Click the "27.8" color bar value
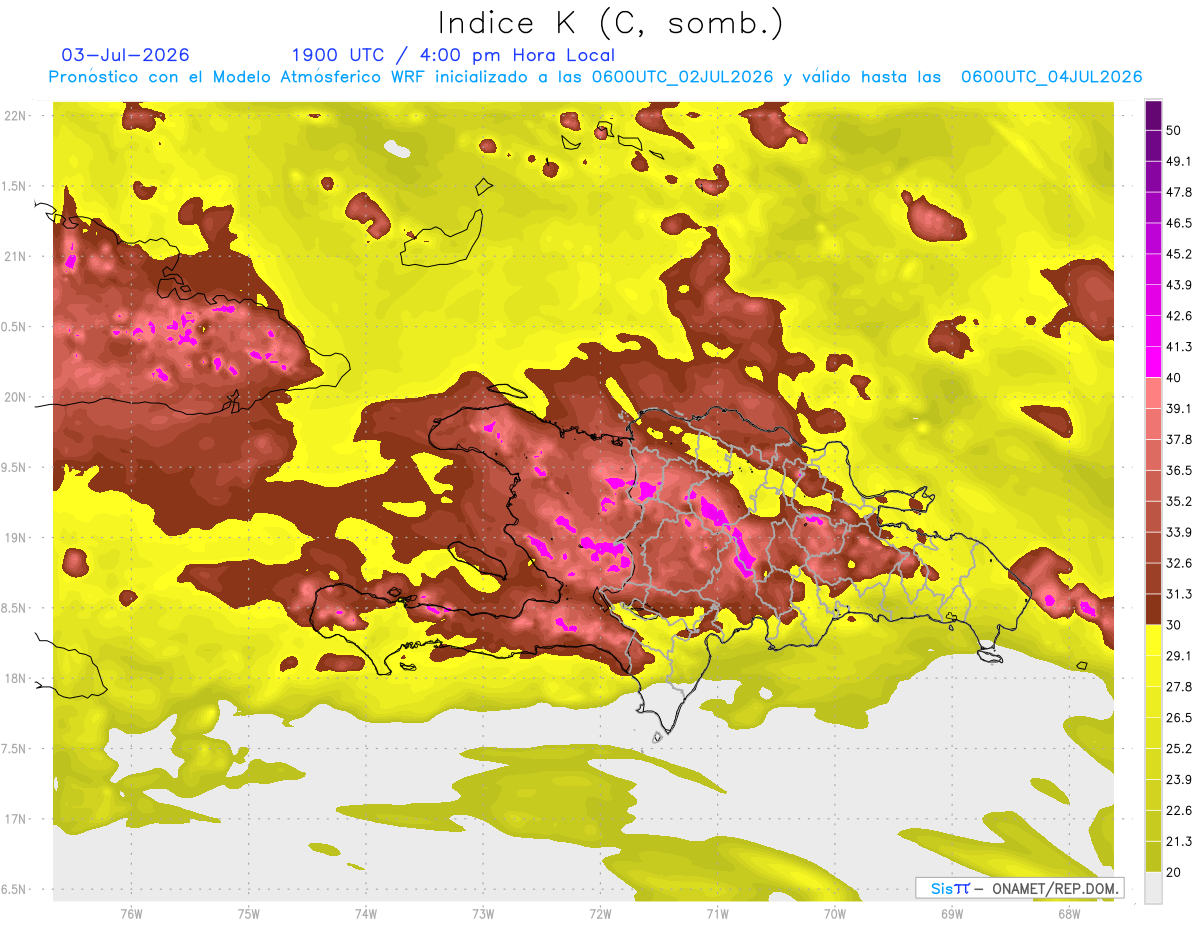Image resolution: width=1200 pixels, height=927 pixels. [x=1179, y=686]
